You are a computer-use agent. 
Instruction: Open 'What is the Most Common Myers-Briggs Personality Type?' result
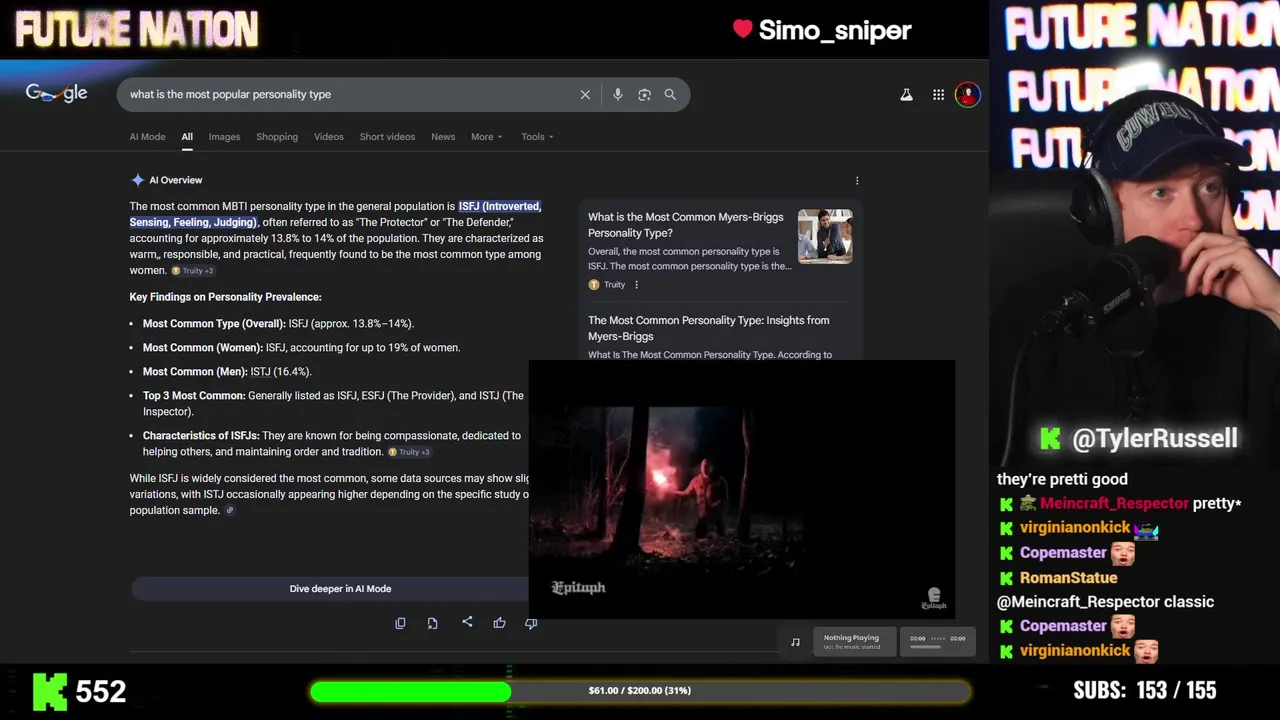coord(686,225)
